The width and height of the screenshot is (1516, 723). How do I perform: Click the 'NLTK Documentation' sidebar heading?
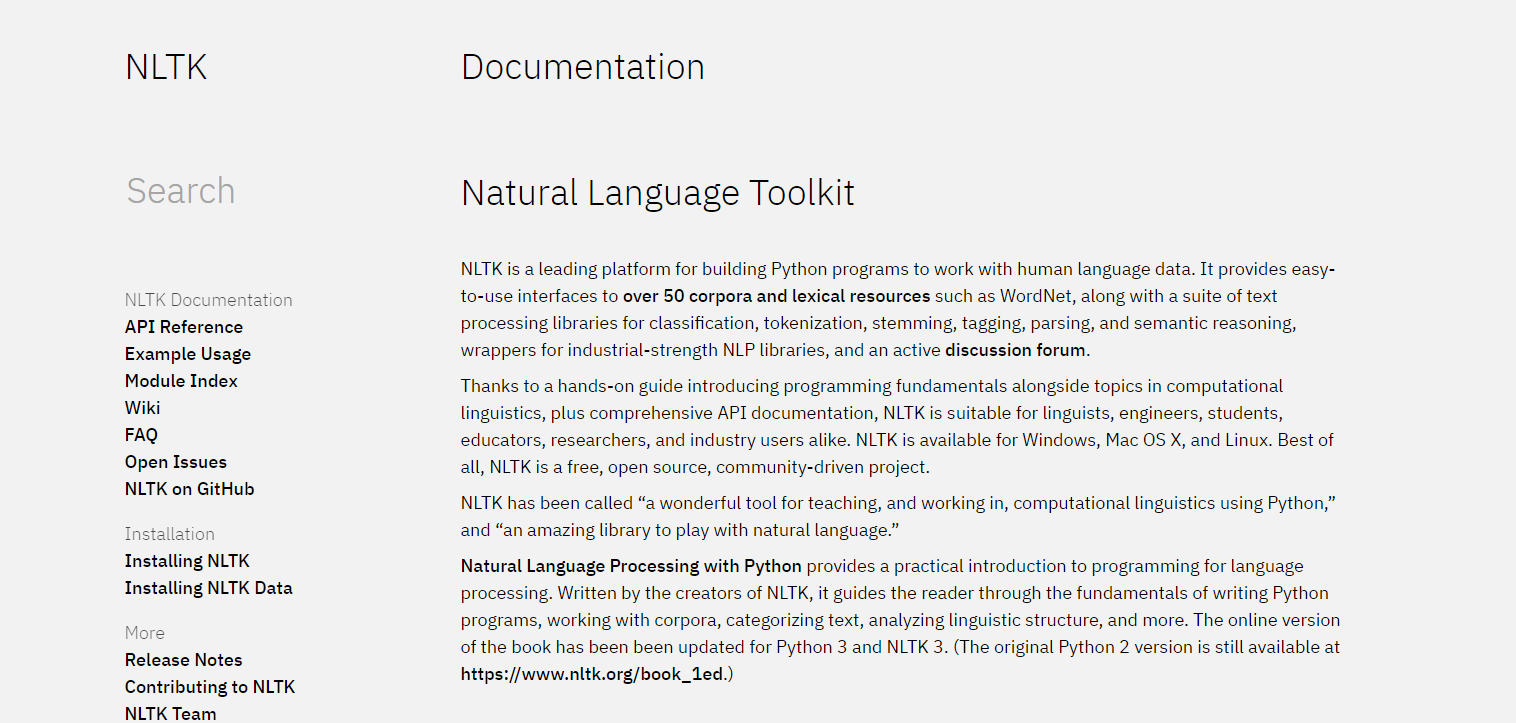pyautogui.click(x=209, y=300)
